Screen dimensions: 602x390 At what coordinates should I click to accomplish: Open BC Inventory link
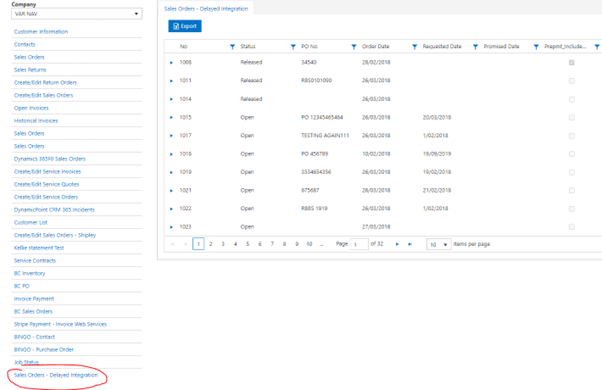pos(30,273)
